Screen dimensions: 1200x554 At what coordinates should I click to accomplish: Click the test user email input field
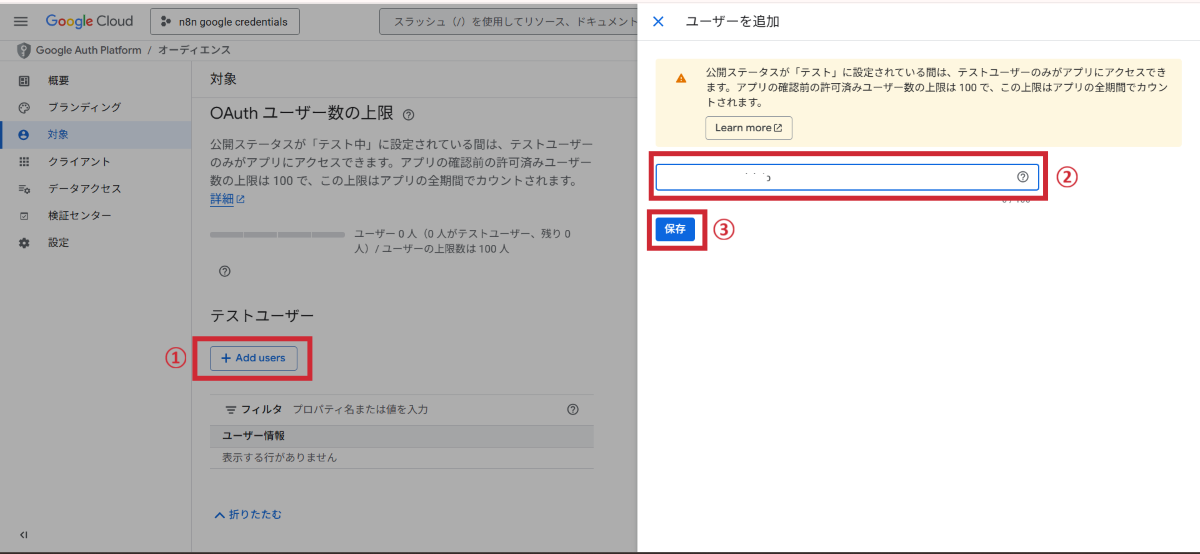pyautogui.click(x=835, y=177)
